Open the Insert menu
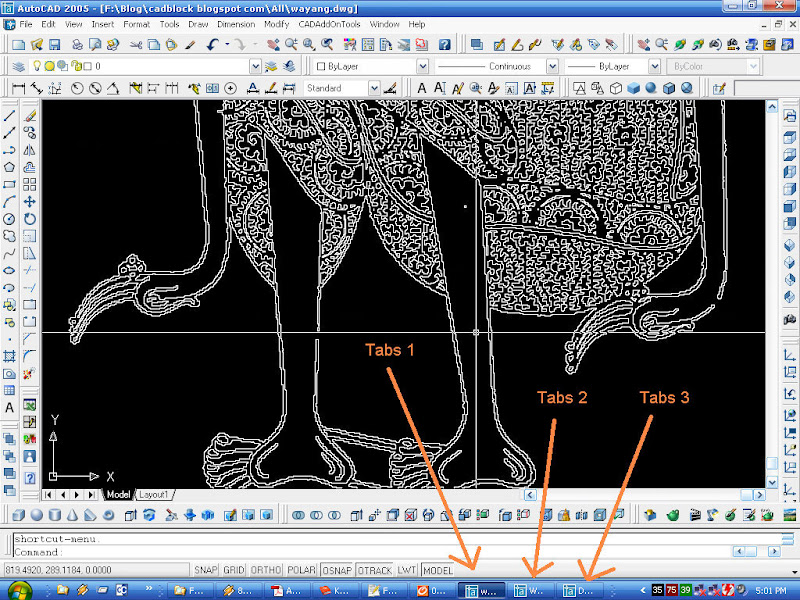 (103, 24)
